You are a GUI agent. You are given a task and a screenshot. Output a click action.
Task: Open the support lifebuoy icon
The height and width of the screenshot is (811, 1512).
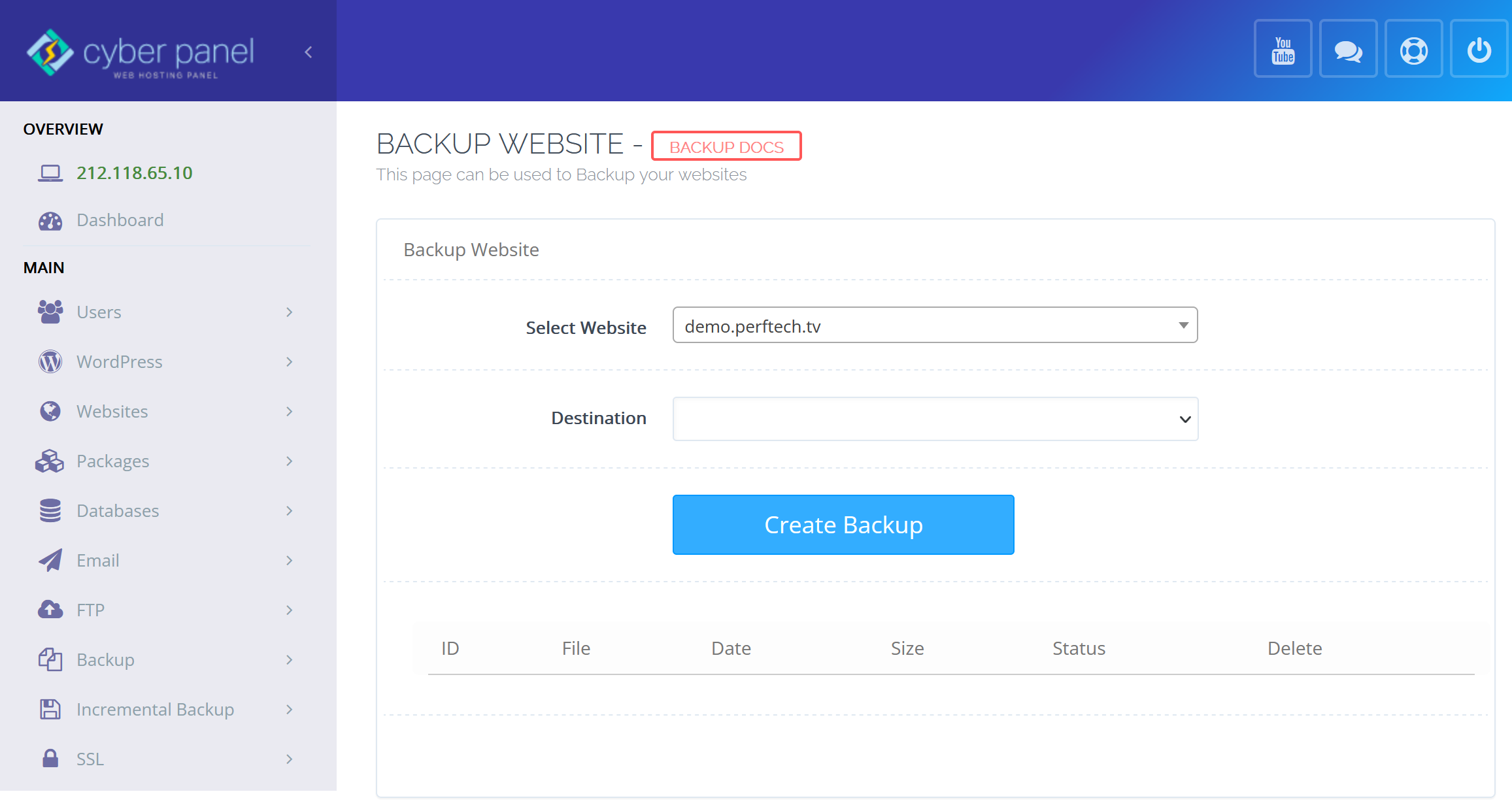pos(1413,49)
